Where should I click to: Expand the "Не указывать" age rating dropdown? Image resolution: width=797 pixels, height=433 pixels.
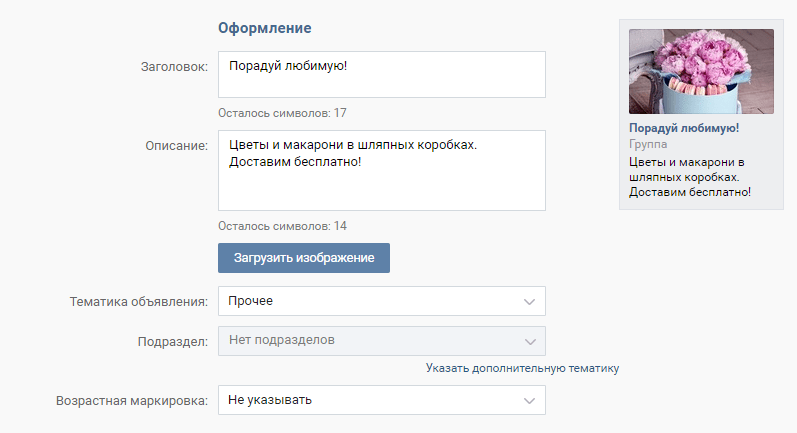point(370,401)
